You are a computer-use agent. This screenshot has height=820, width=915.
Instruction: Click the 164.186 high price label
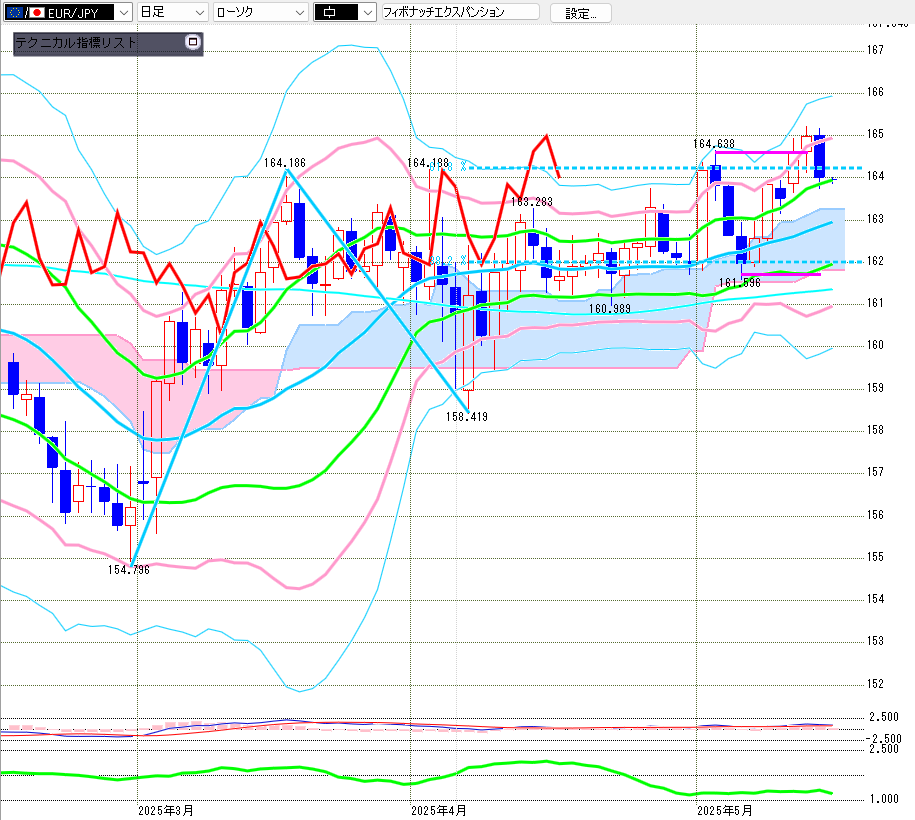click(285, 163)
